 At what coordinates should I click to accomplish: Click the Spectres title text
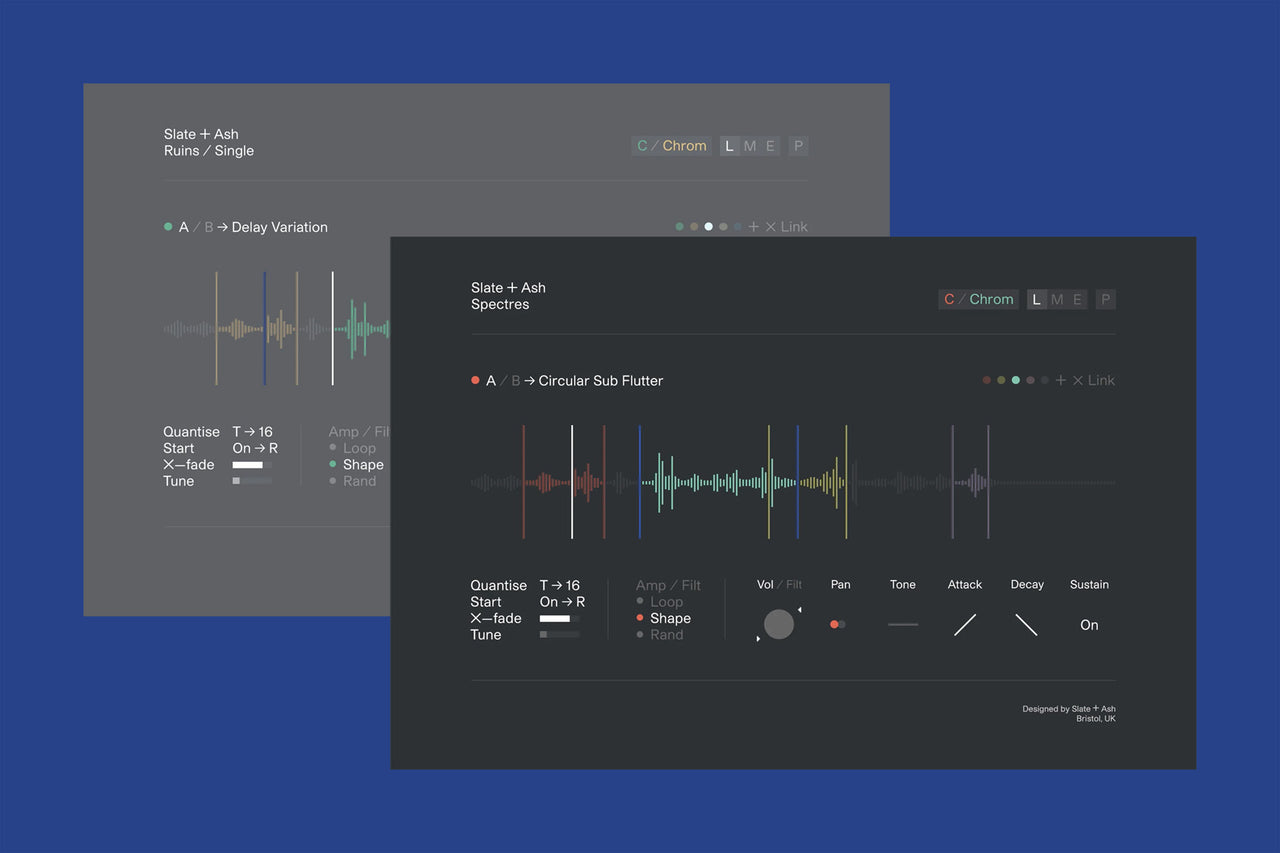point(500,304)
